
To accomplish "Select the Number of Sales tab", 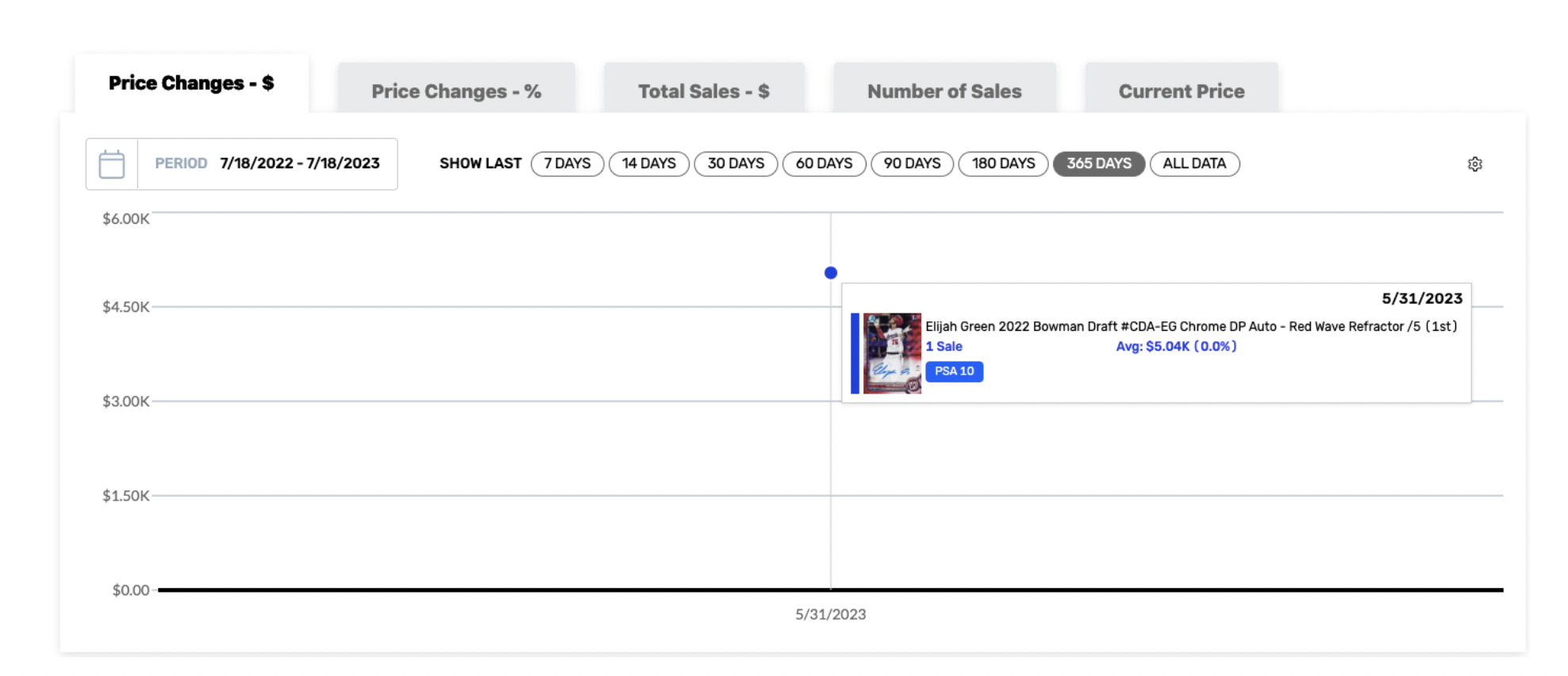I will (x=943, y=91).
